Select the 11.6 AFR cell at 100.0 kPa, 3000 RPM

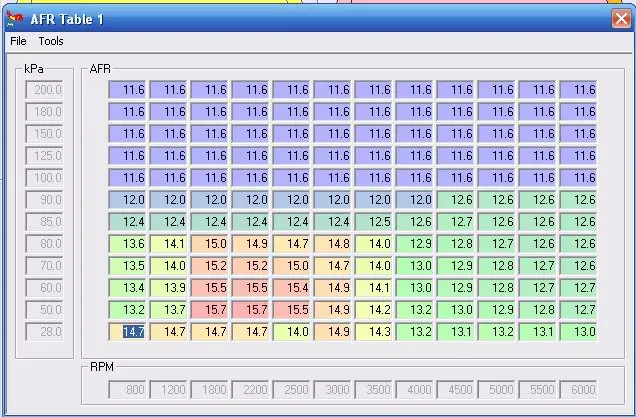tap(333, 178)
